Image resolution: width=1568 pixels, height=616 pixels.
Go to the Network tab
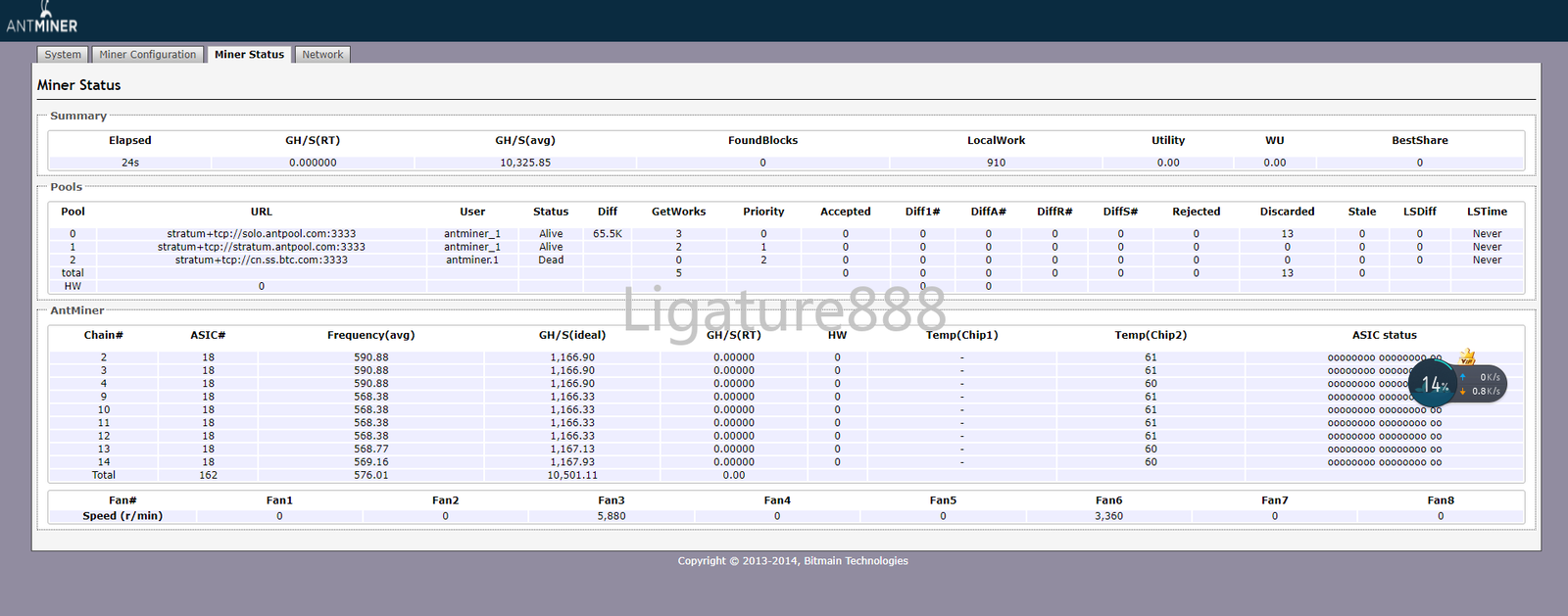coord(322,55)
